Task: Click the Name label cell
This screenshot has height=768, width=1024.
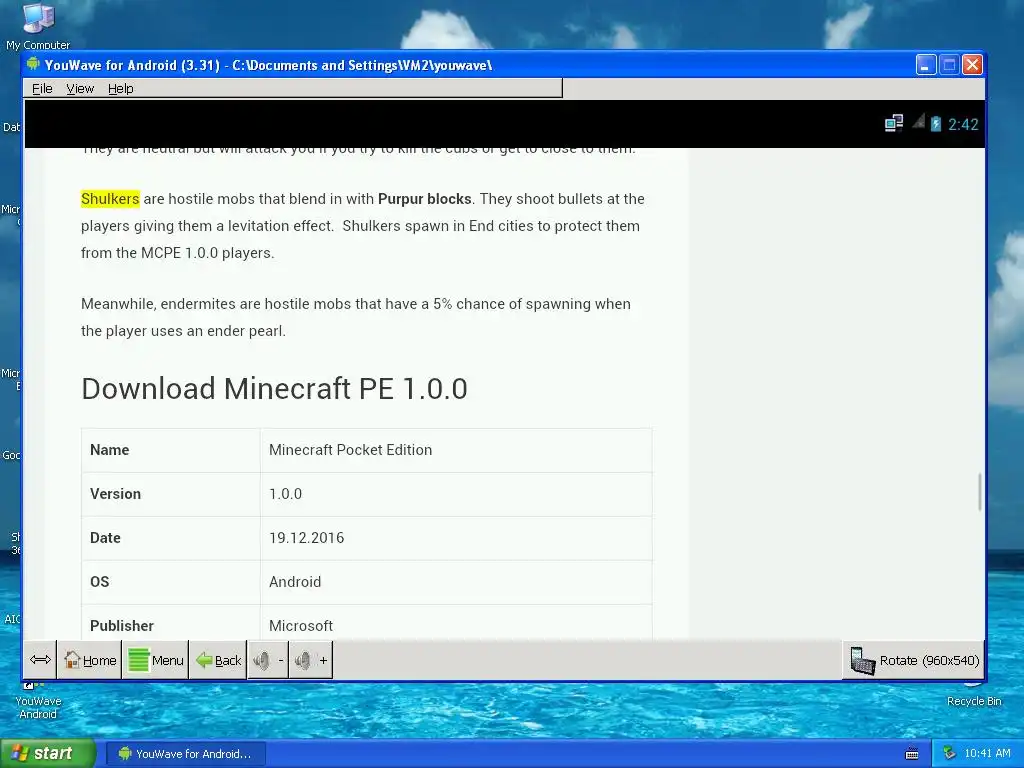Action: (x=170, y=450)
